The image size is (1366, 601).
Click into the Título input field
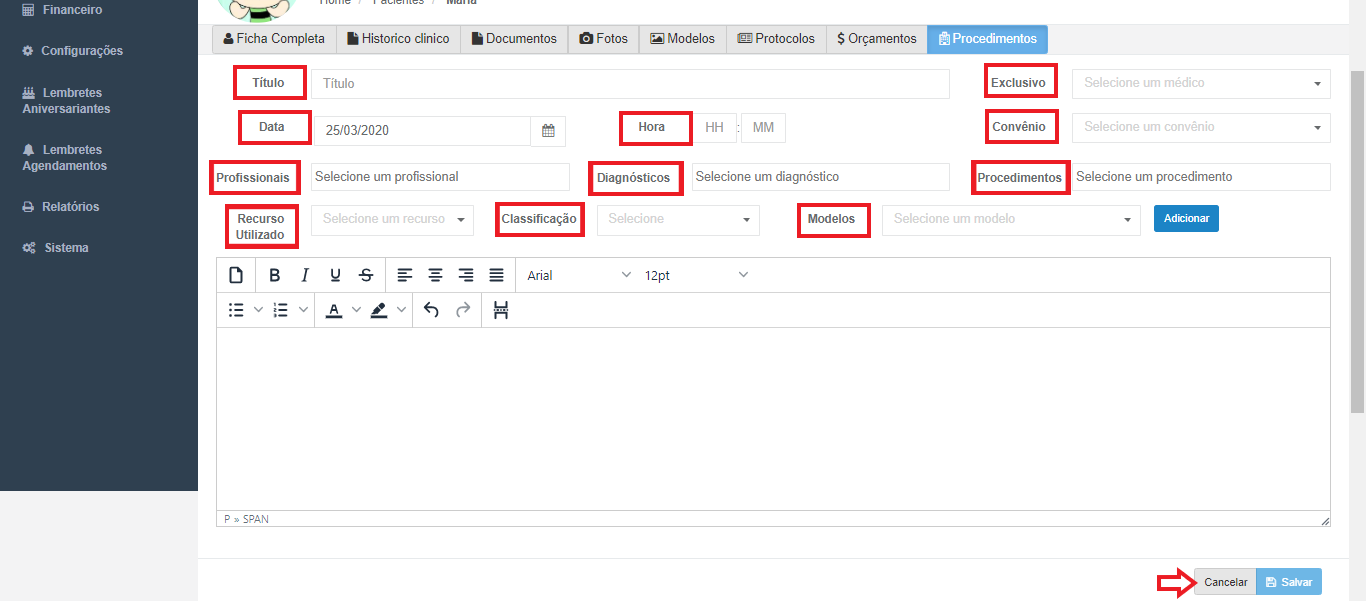tap(630, 84)
